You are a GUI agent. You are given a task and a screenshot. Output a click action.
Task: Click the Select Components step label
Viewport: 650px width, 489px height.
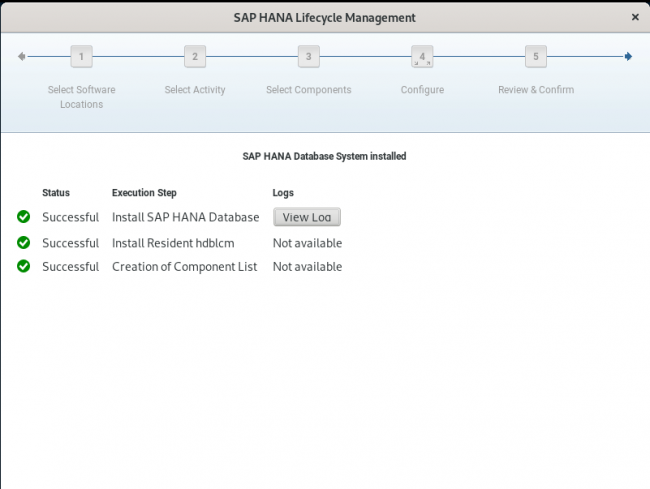(308, 90)
